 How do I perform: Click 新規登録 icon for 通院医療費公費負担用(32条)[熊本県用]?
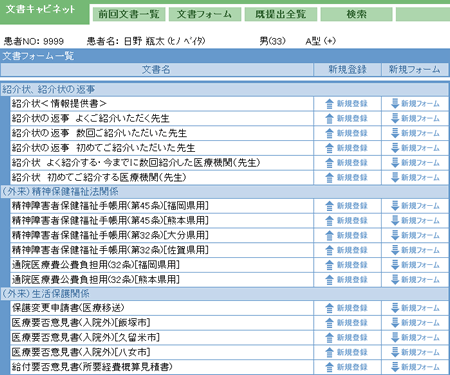(x=329, y=280)
